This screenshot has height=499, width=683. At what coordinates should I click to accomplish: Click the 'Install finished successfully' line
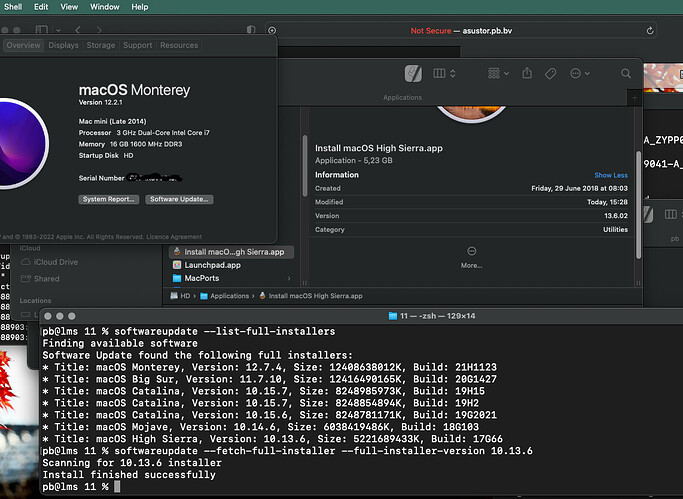[129, 475]
